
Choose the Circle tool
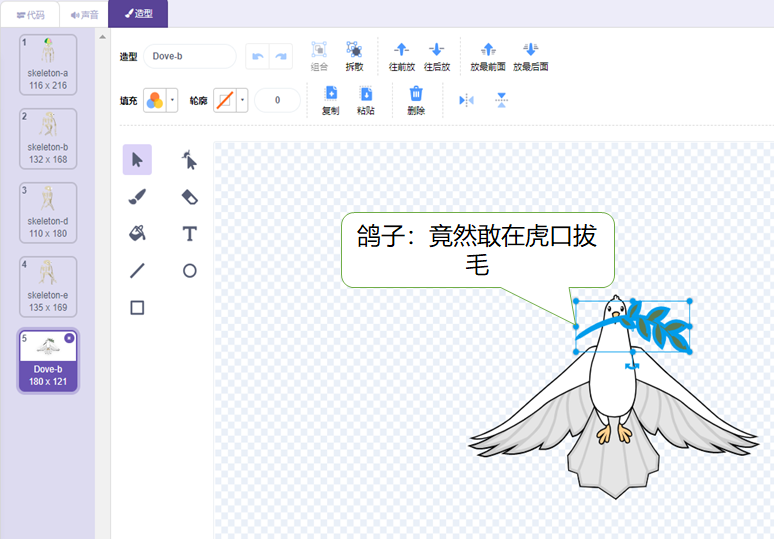190,270
